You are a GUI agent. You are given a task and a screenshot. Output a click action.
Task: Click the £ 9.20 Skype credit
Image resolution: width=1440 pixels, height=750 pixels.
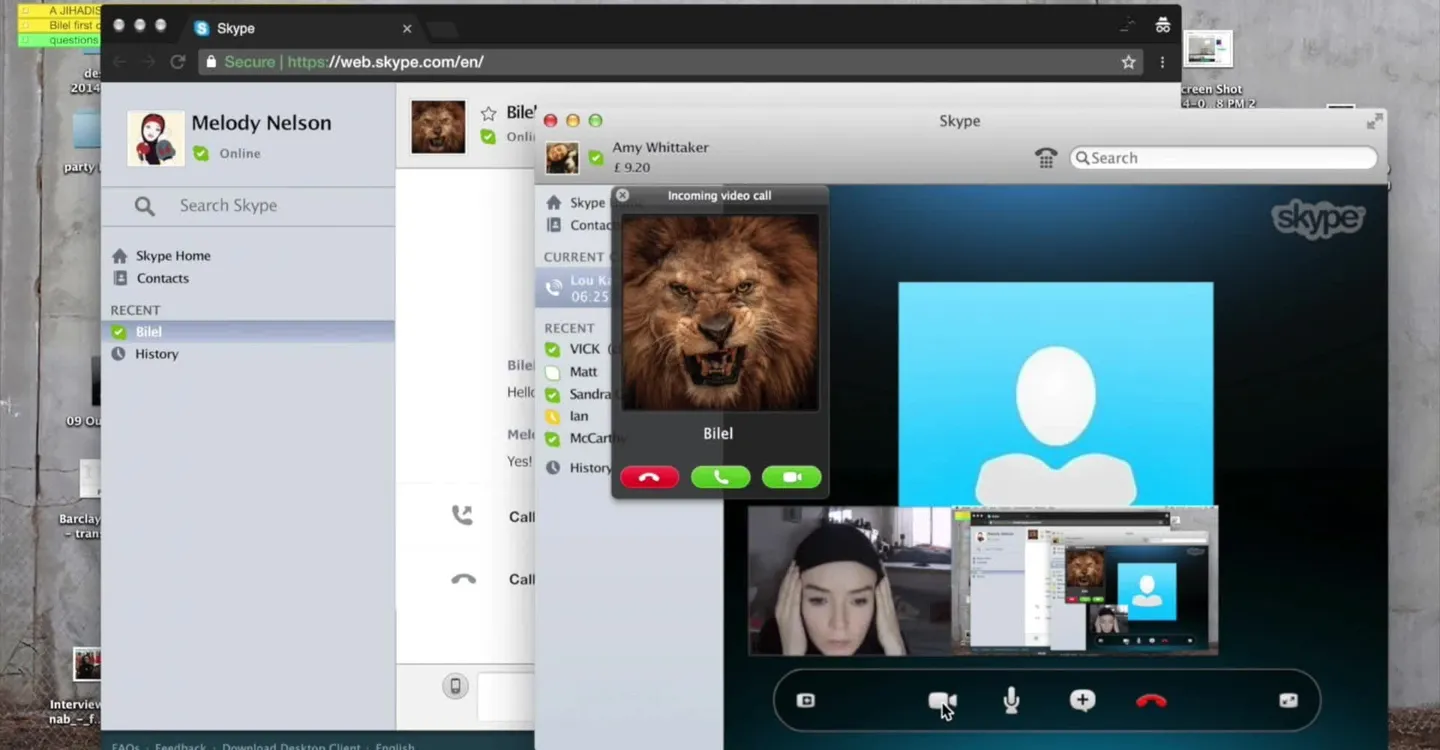pyautogui.click(x=631, y=167)
